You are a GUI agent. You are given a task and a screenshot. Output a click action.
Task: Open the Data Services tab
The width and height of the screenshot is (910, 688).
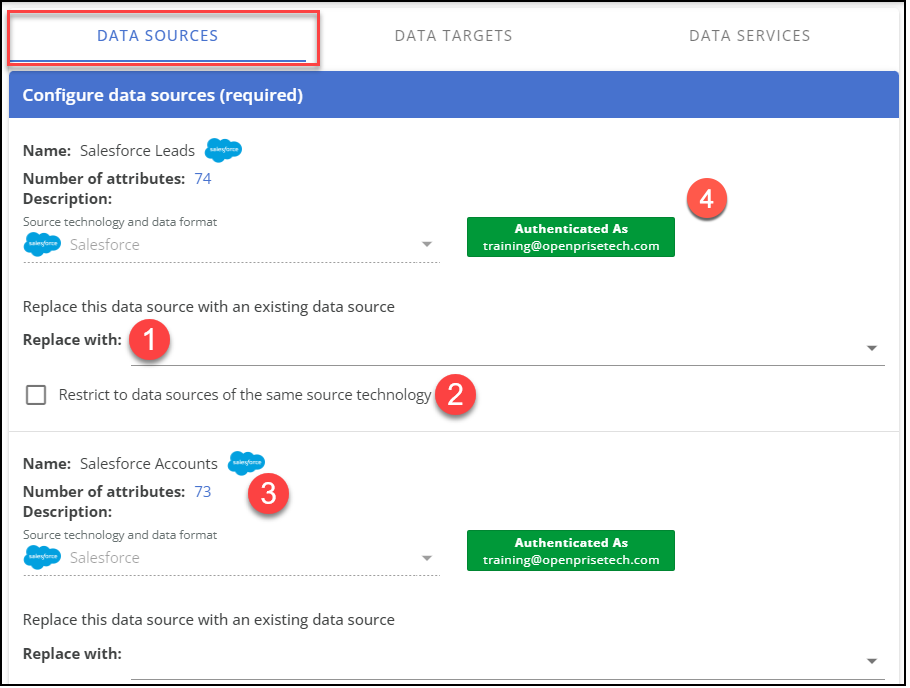coord(749,36)
